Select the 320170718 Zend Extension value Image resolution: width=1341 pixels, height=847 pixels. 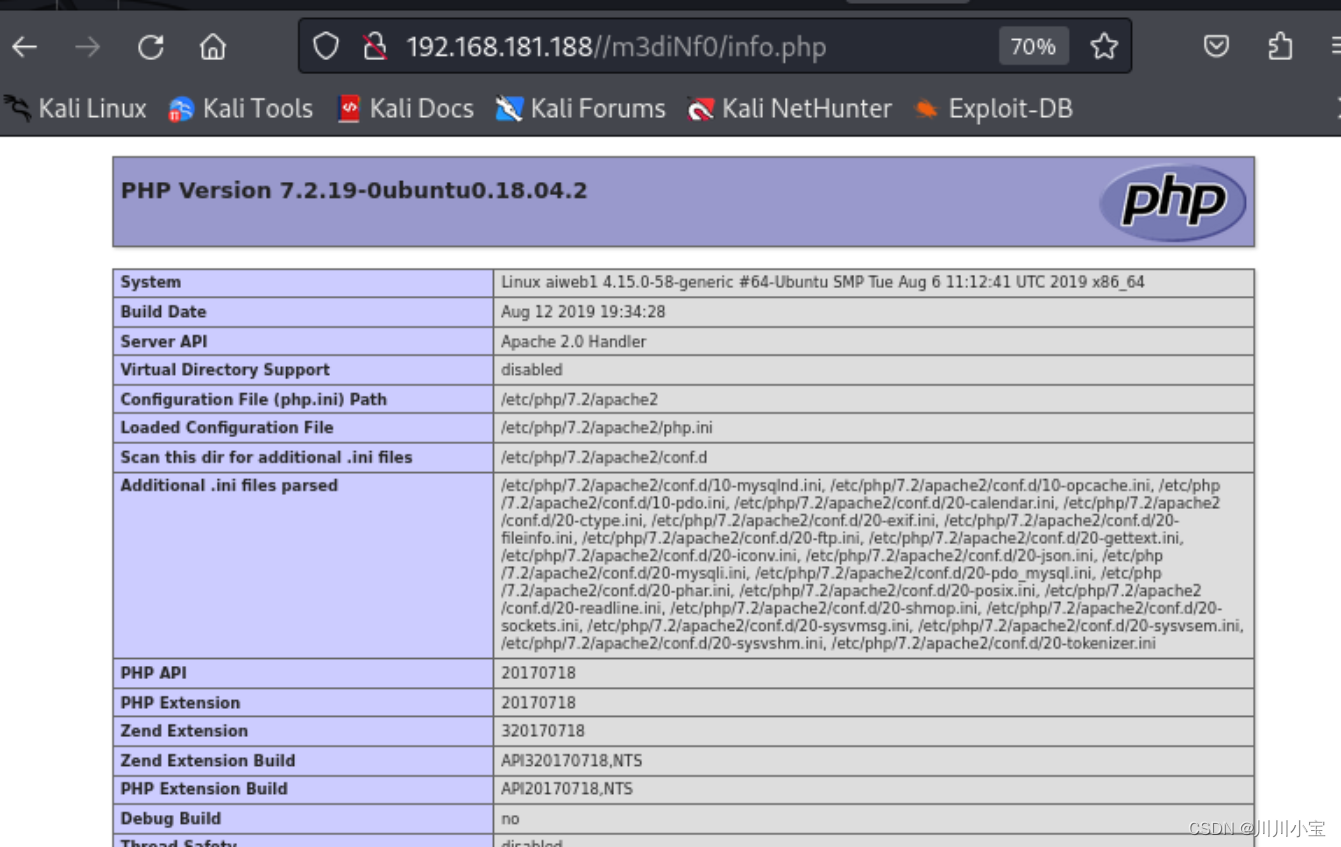(543, 731)
